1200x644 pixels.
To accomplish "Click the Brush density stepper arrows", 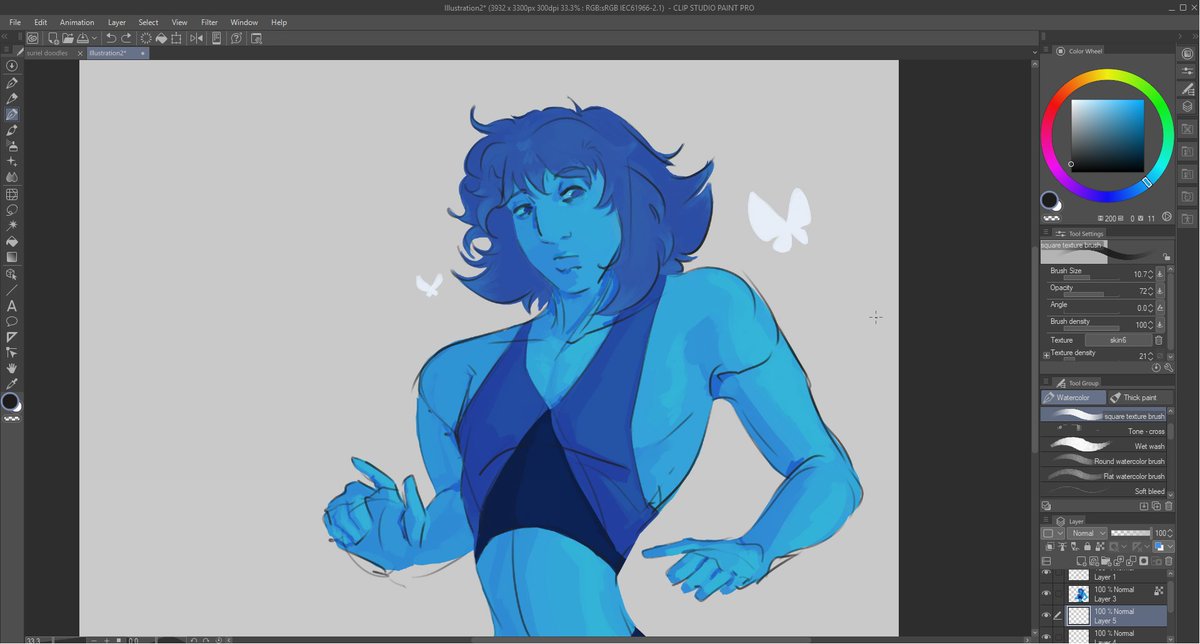I will click(1151, 325).
